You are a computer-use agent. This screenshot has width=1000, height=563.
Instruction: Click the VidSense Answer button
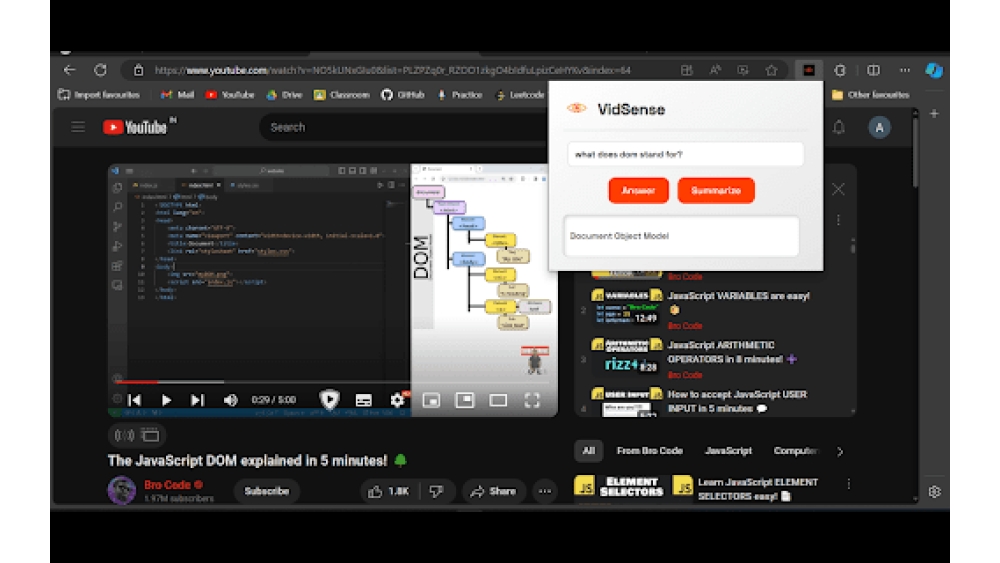pos(638,191)
